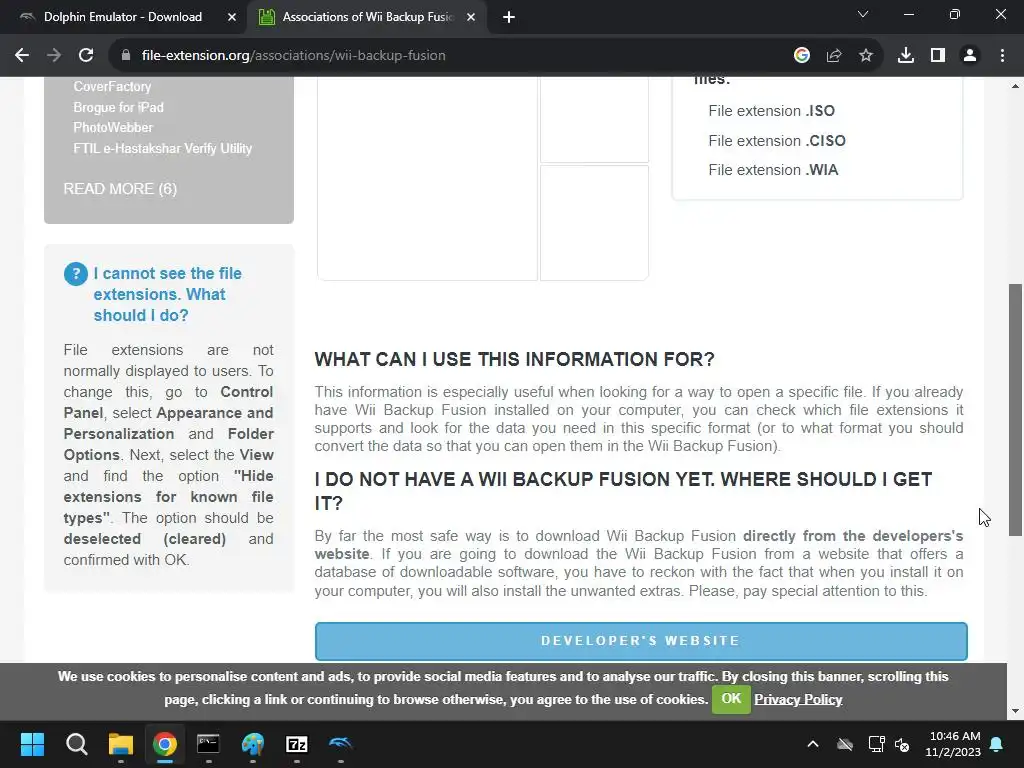
Task: View site security lock information
Action: [x=126, y=56]
